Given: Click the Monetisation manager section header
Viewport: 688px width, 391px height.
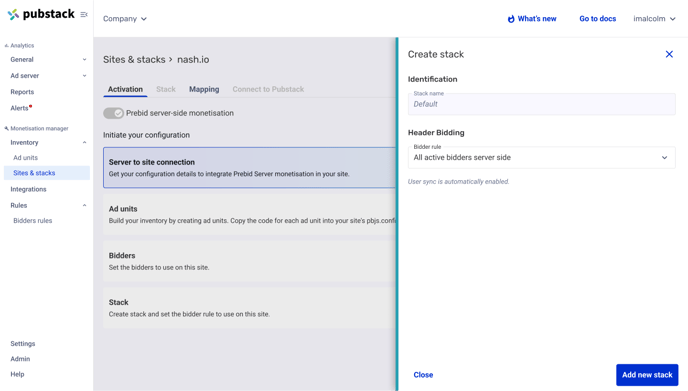Looking at the screenshot, I should coord(36,129).
